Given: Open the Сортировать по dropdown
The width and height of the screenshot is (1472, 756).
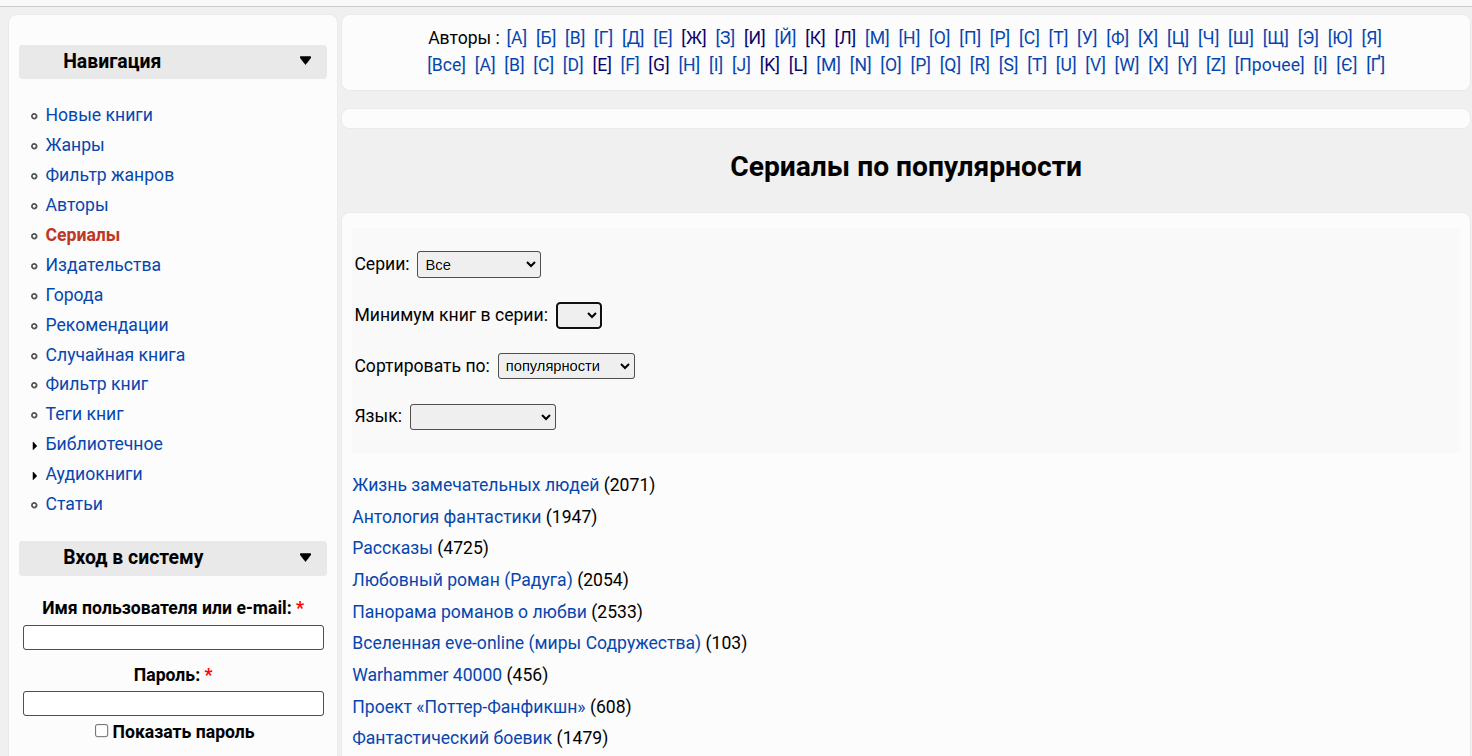Looking at the screenshot, I should coord(566,366).
